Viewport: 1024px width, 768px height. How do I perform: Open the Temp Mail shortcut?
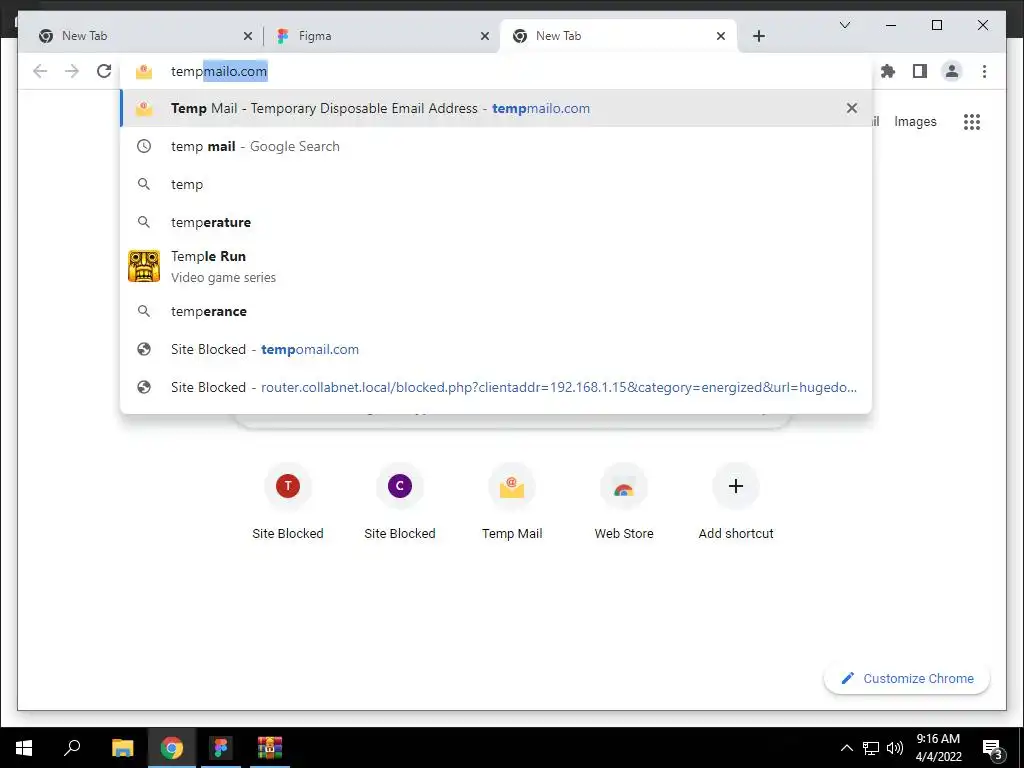click(512, 503)
